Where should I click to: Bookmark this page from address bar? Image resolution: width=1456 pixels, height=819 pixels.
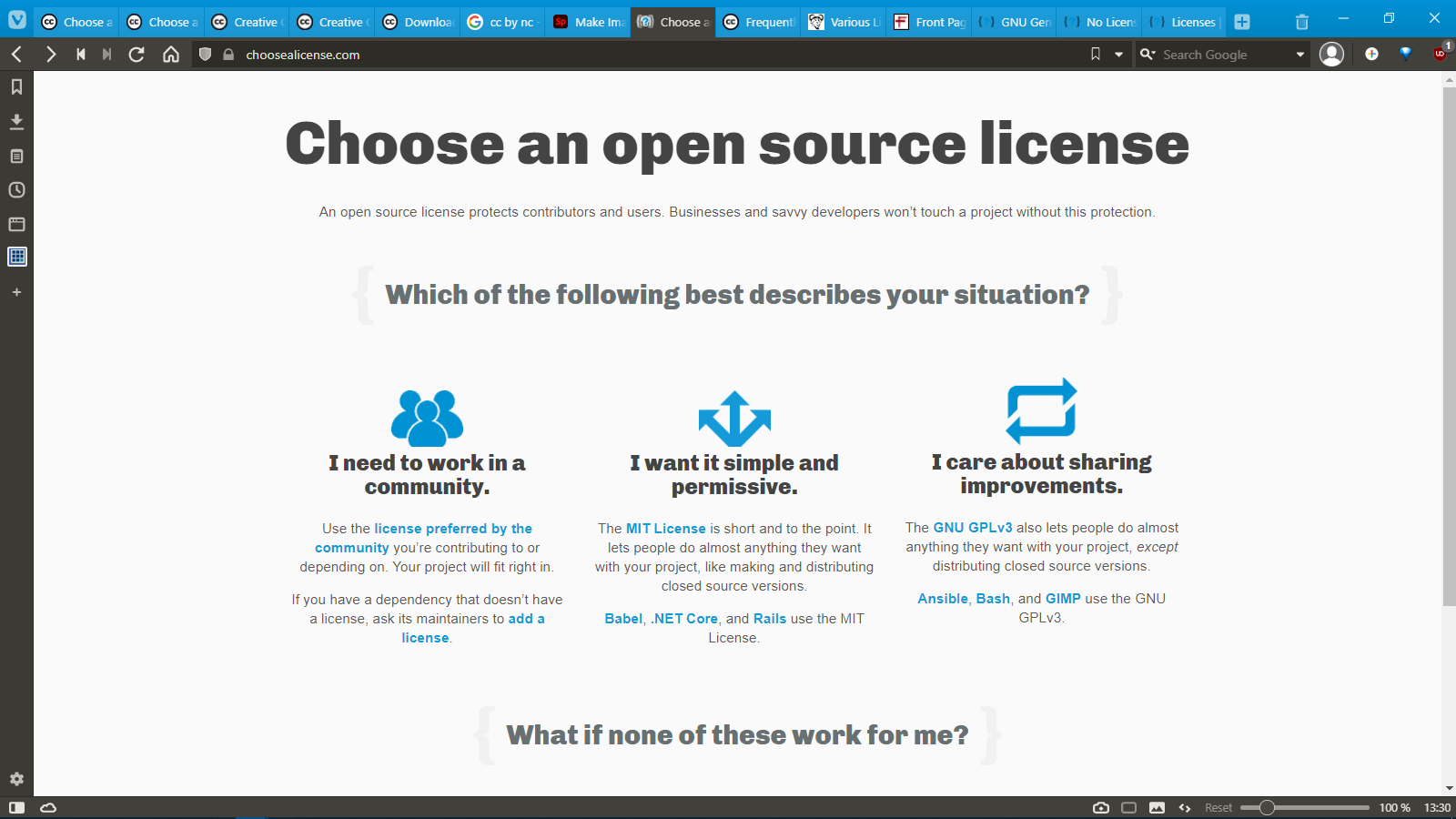tap(1096, 55)
